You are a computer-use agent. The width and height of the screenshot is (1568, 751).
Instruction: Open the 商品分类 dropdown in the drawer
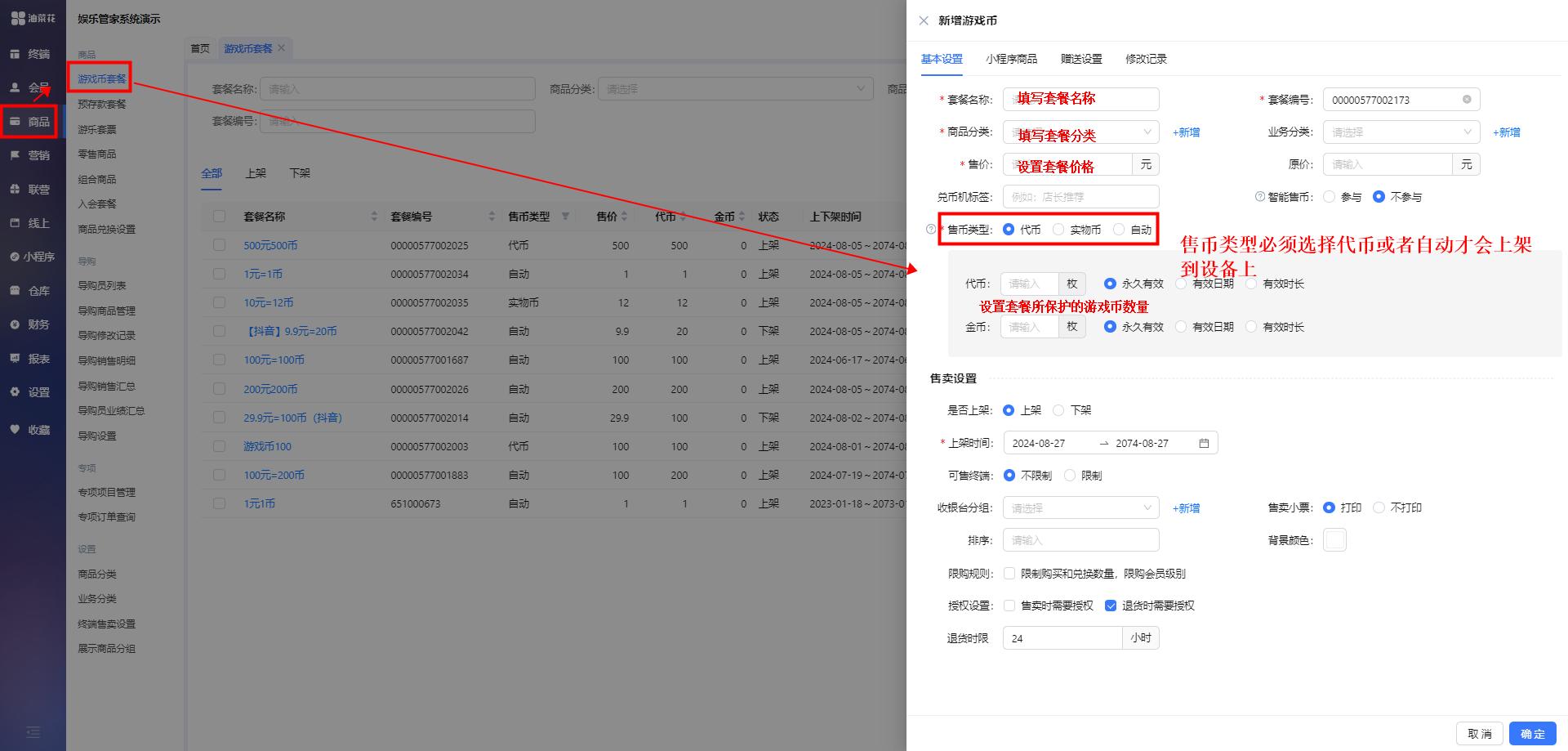point(1081,132)
